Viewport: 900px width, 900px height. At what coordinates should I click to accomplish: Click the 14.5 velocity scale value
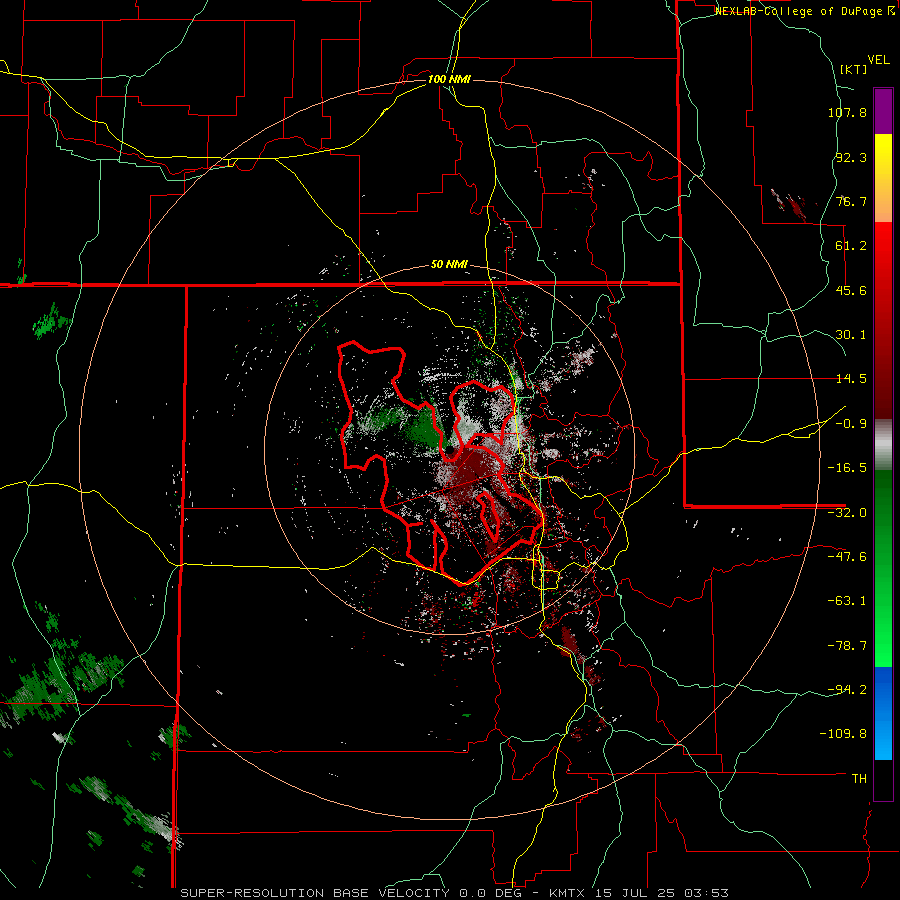(x=851, y=379)
